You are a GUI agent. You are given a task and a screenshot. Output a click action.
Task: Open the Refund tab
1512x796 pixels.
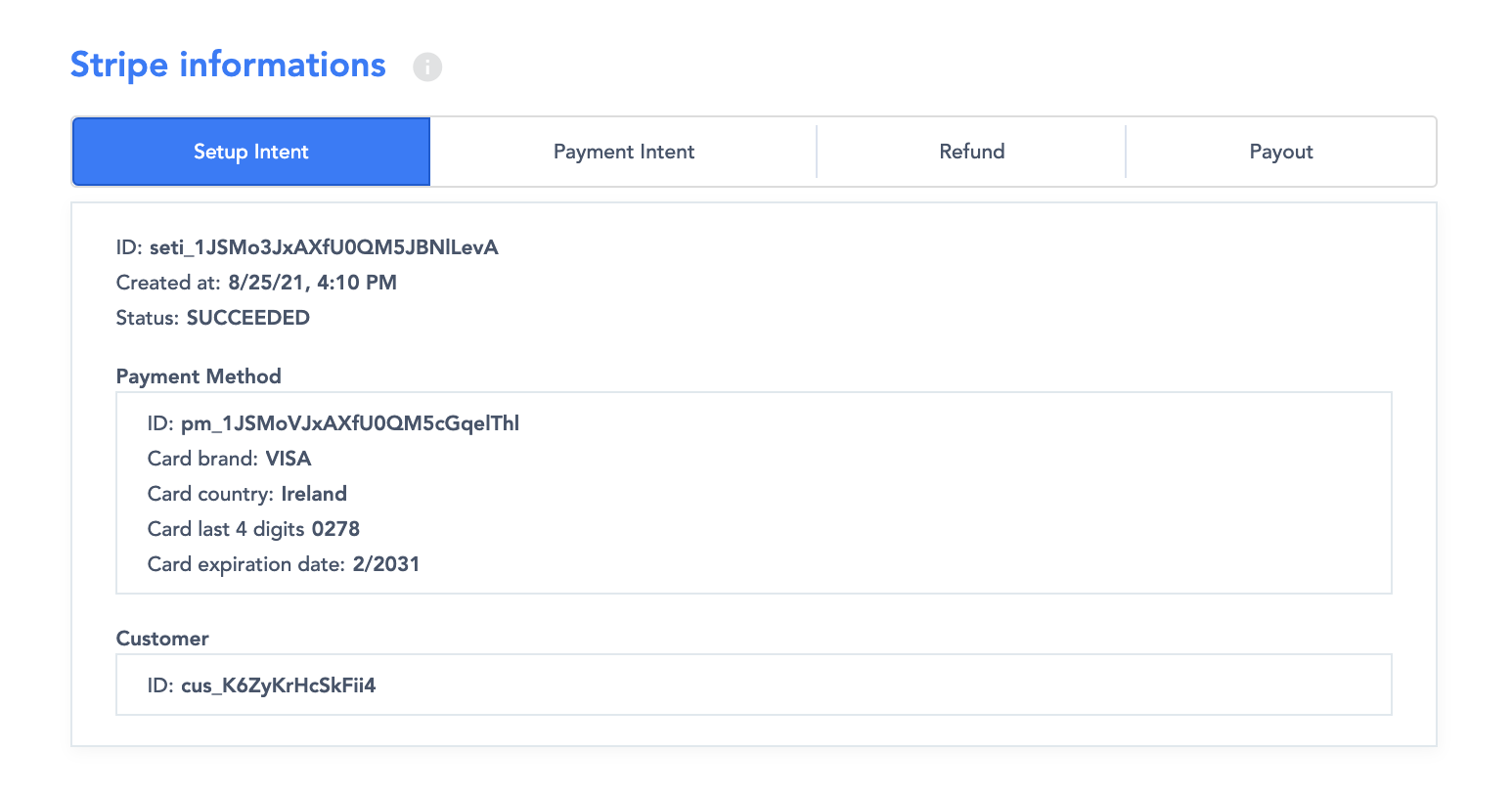pyautogui.click(x=971, y=152)
